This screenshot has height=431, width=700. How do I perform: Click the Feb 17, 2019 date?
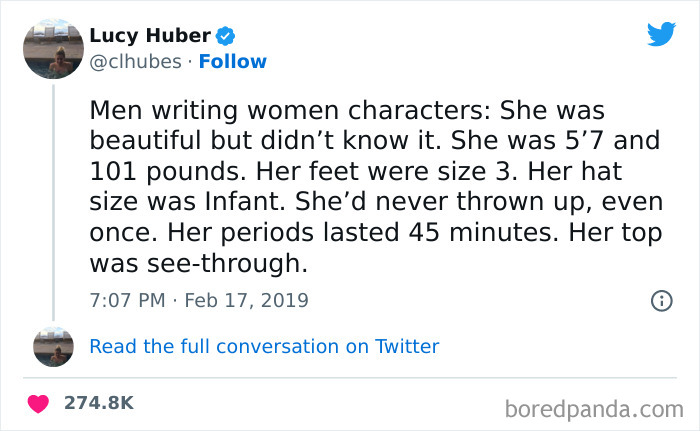pos(248,300)
